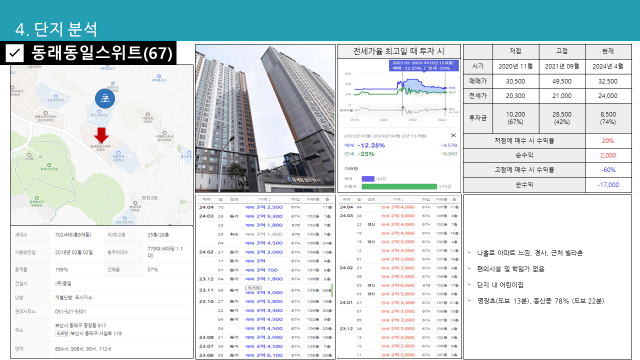Screen dimensions: 640x360
Task: Click the blue 초 school marker
Action: [x=105, y=98]
